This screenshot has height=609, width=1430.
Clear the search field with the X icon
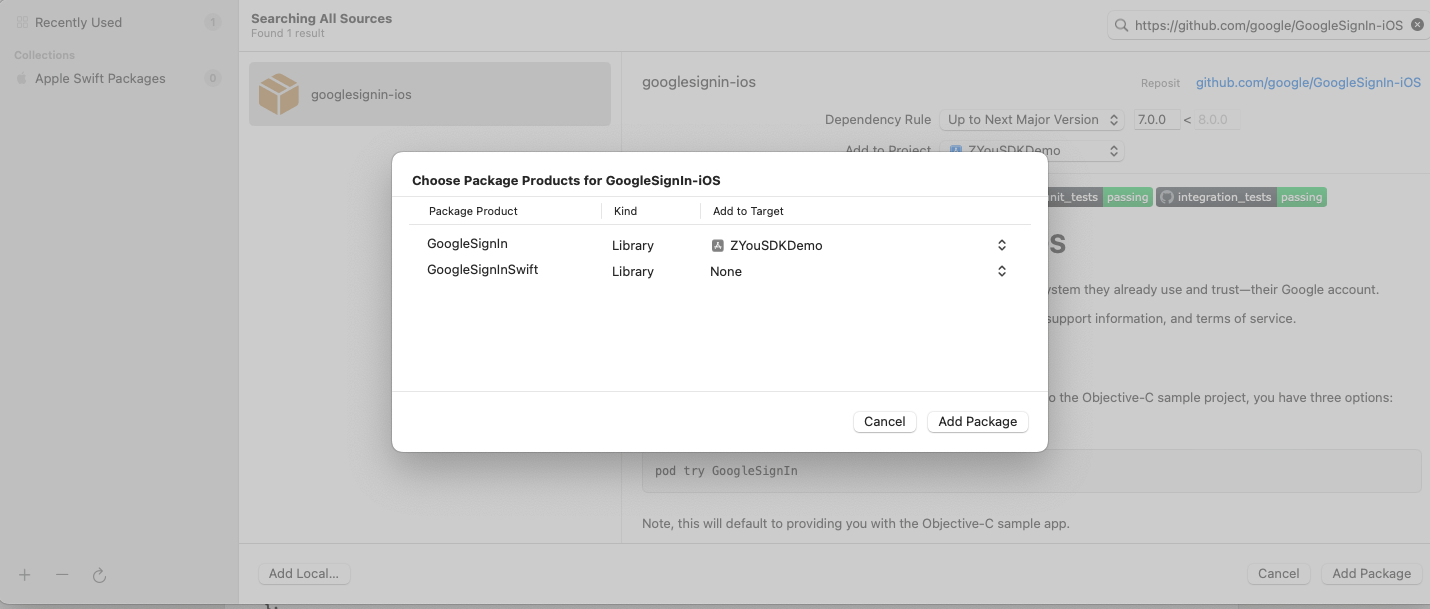[1417, 25]
